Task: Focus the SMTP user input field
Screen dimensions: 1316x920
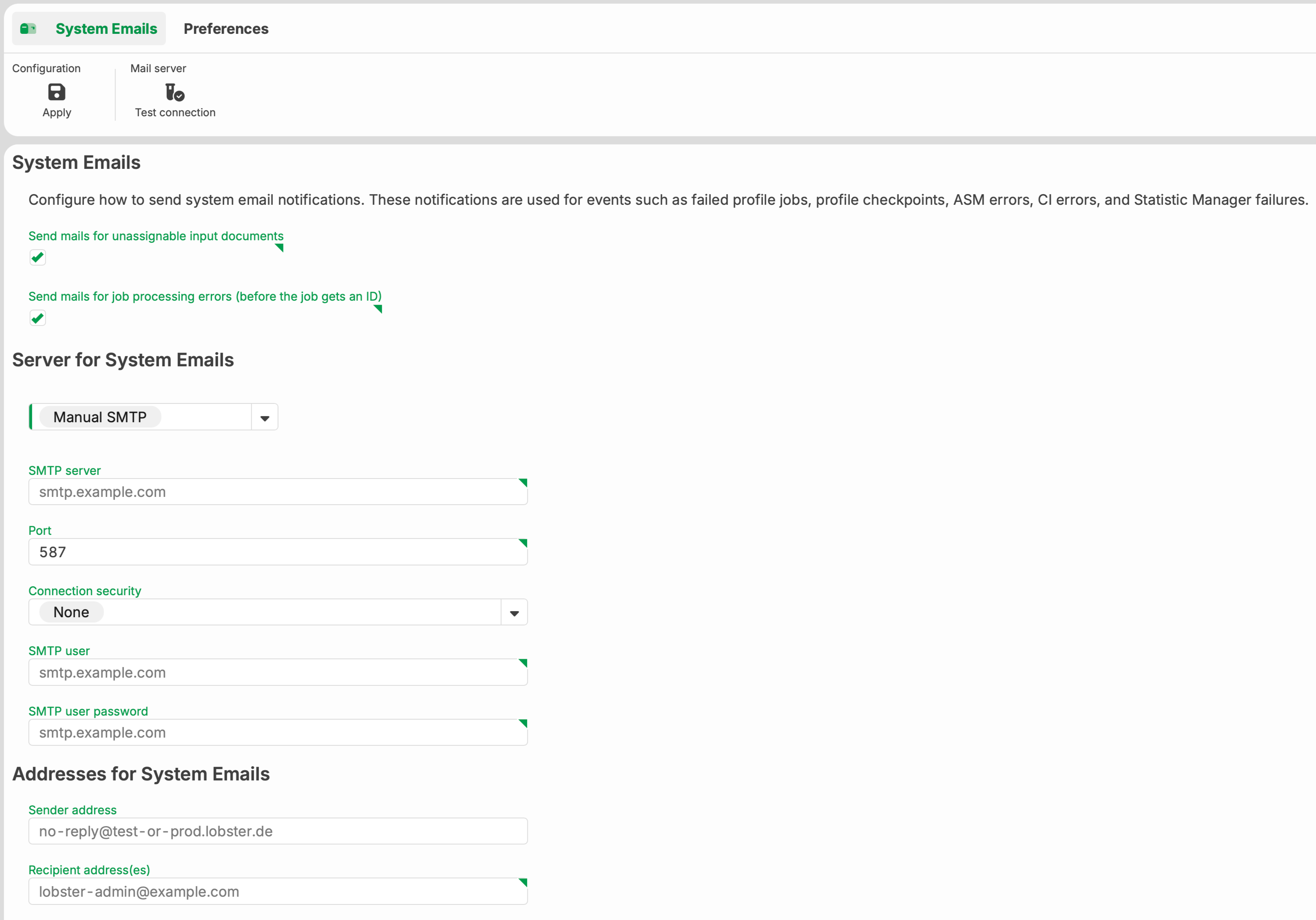Action: coord(278,672)
